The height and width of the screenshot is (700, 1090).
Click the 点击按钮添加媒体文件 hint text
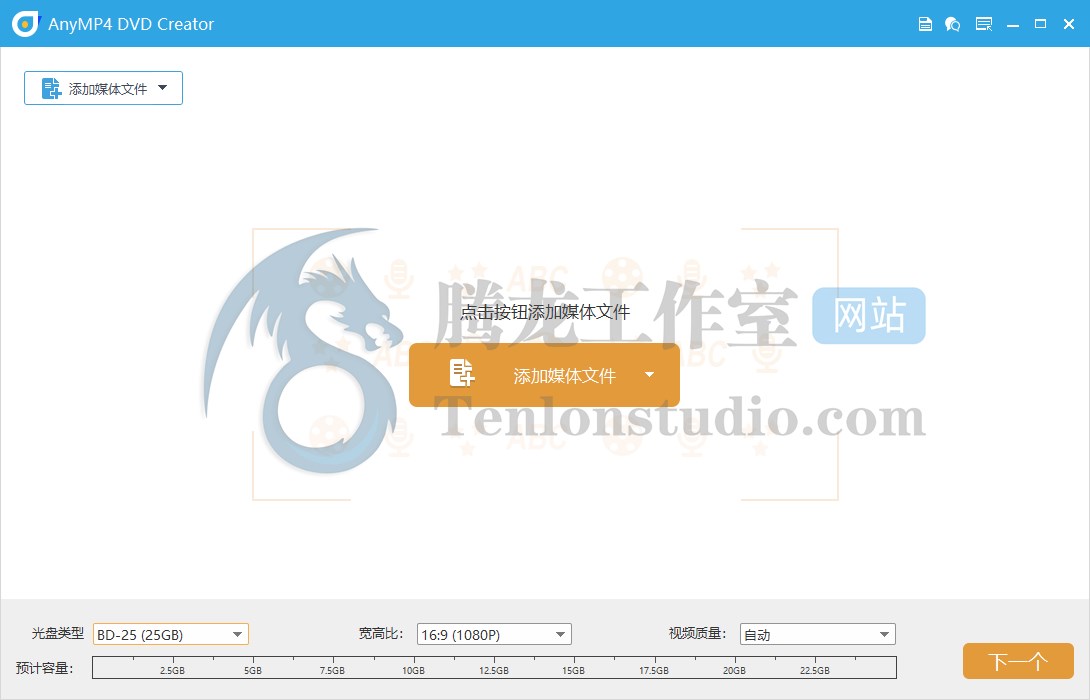click(545, 312)
